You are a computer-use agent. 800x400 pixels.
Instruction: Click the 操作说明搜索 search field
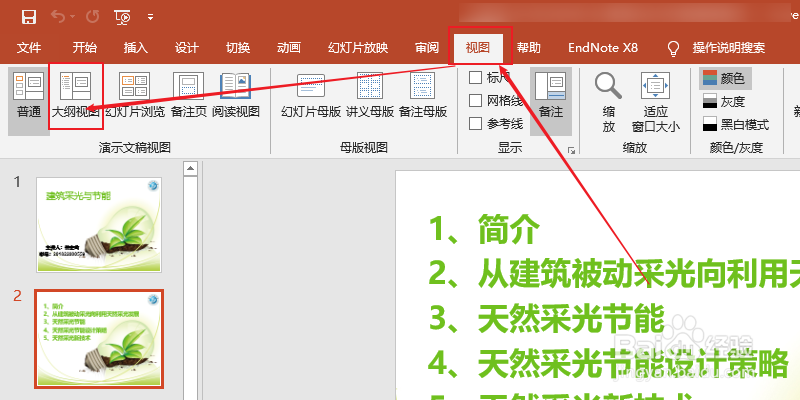tap(729, 48)
